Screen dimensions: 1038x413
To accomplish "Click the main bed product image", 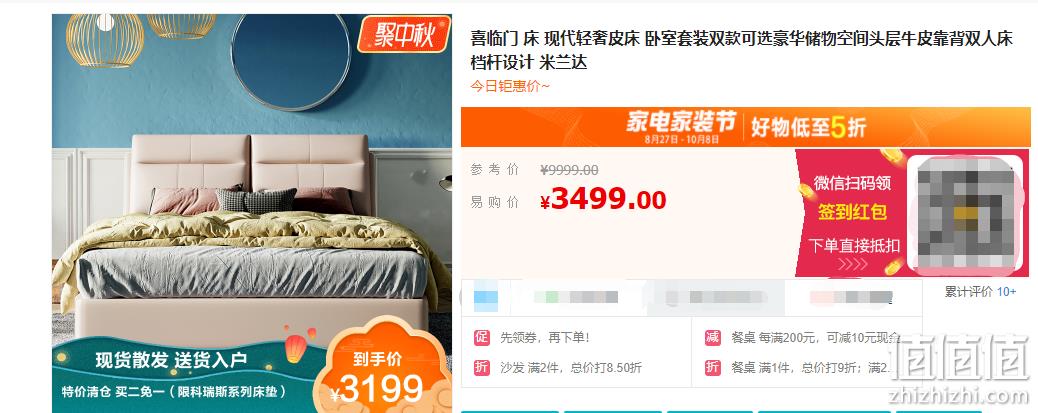I will tap(252, 213).
